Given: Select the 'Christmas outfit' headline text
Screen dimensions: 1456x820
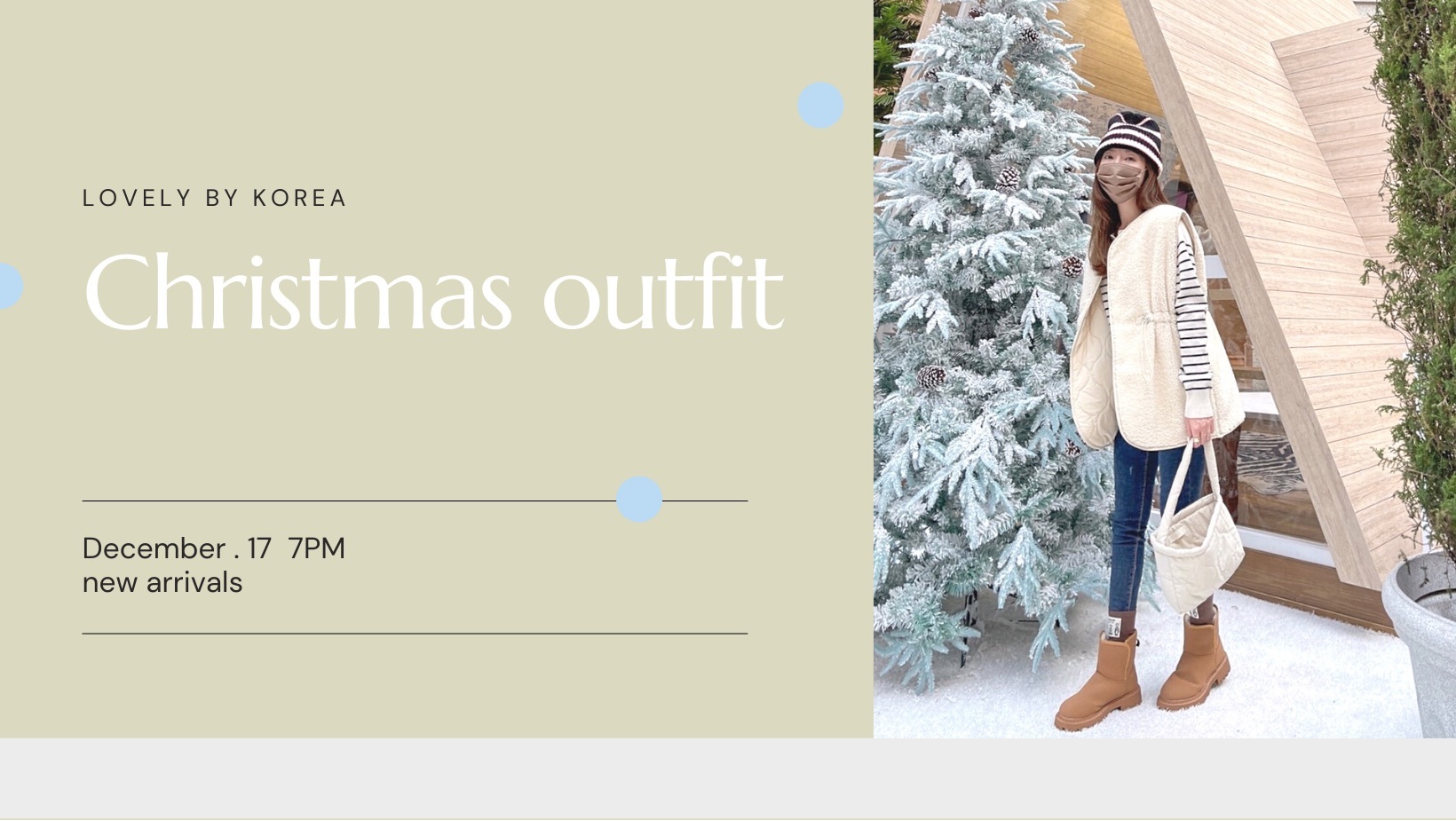Looking at the screenshot, I should point(433,291).
